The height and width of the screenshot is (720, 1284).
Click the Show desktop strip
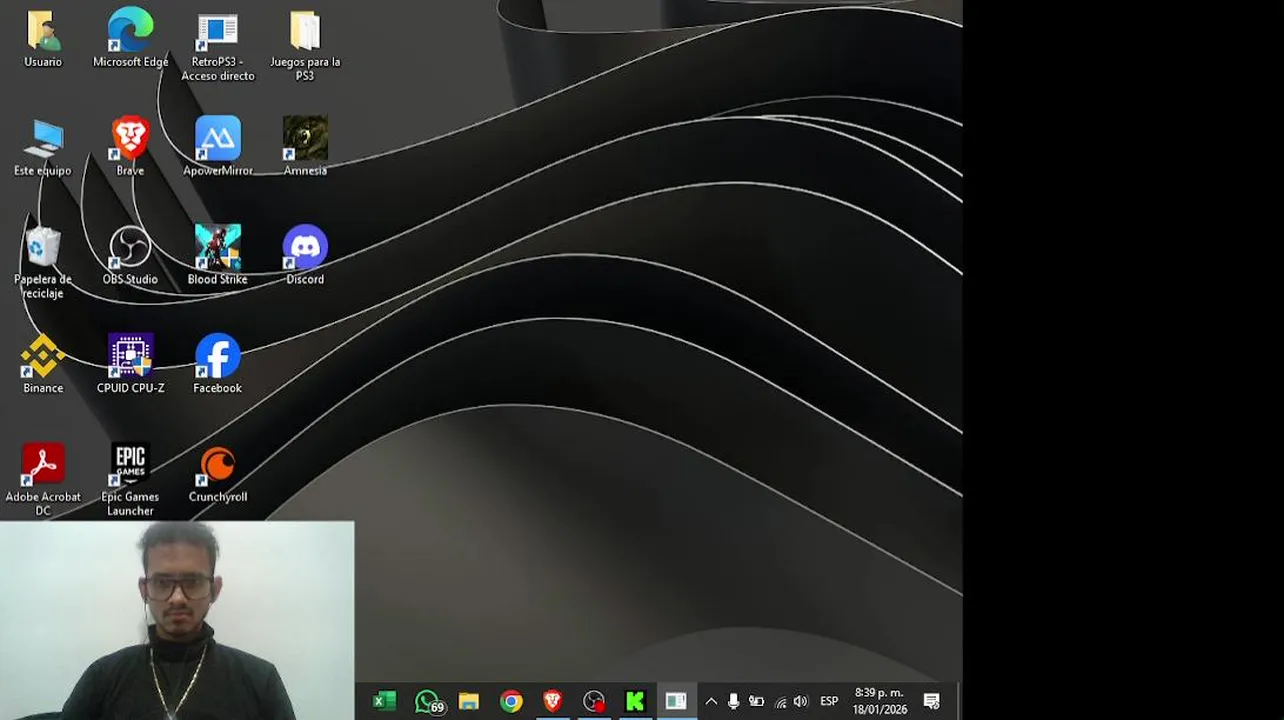(959, 702)
